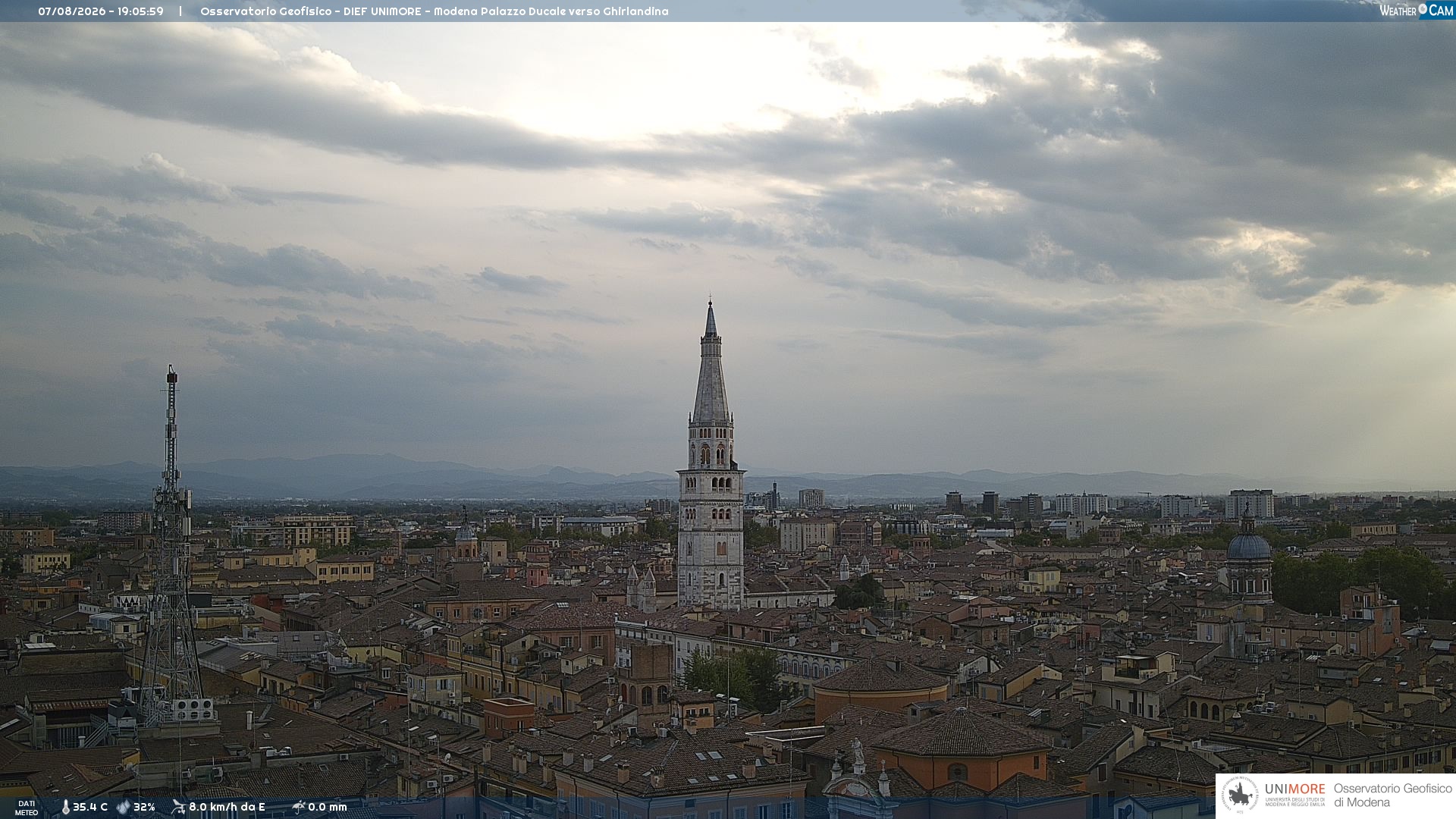
Task: Click the timestamp 07/08/2026 - 19:05:59
Action: [101, 11]
